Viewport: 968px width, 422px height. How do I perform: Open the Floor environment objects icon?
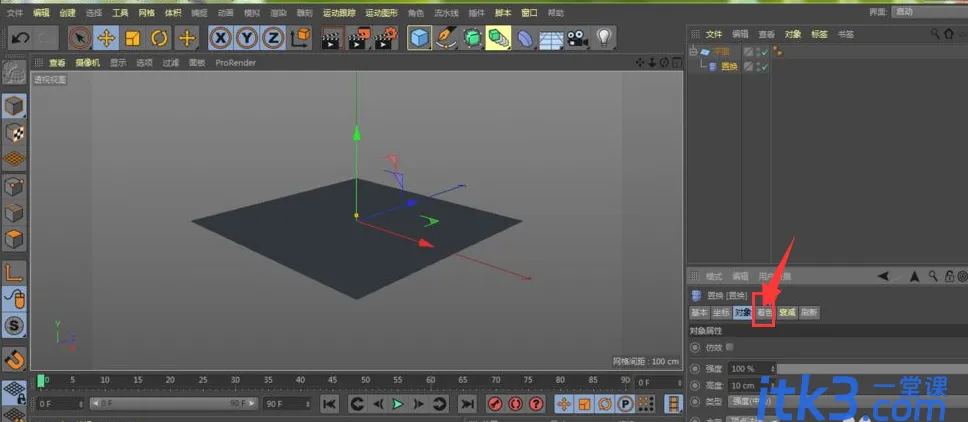(551, 39)
